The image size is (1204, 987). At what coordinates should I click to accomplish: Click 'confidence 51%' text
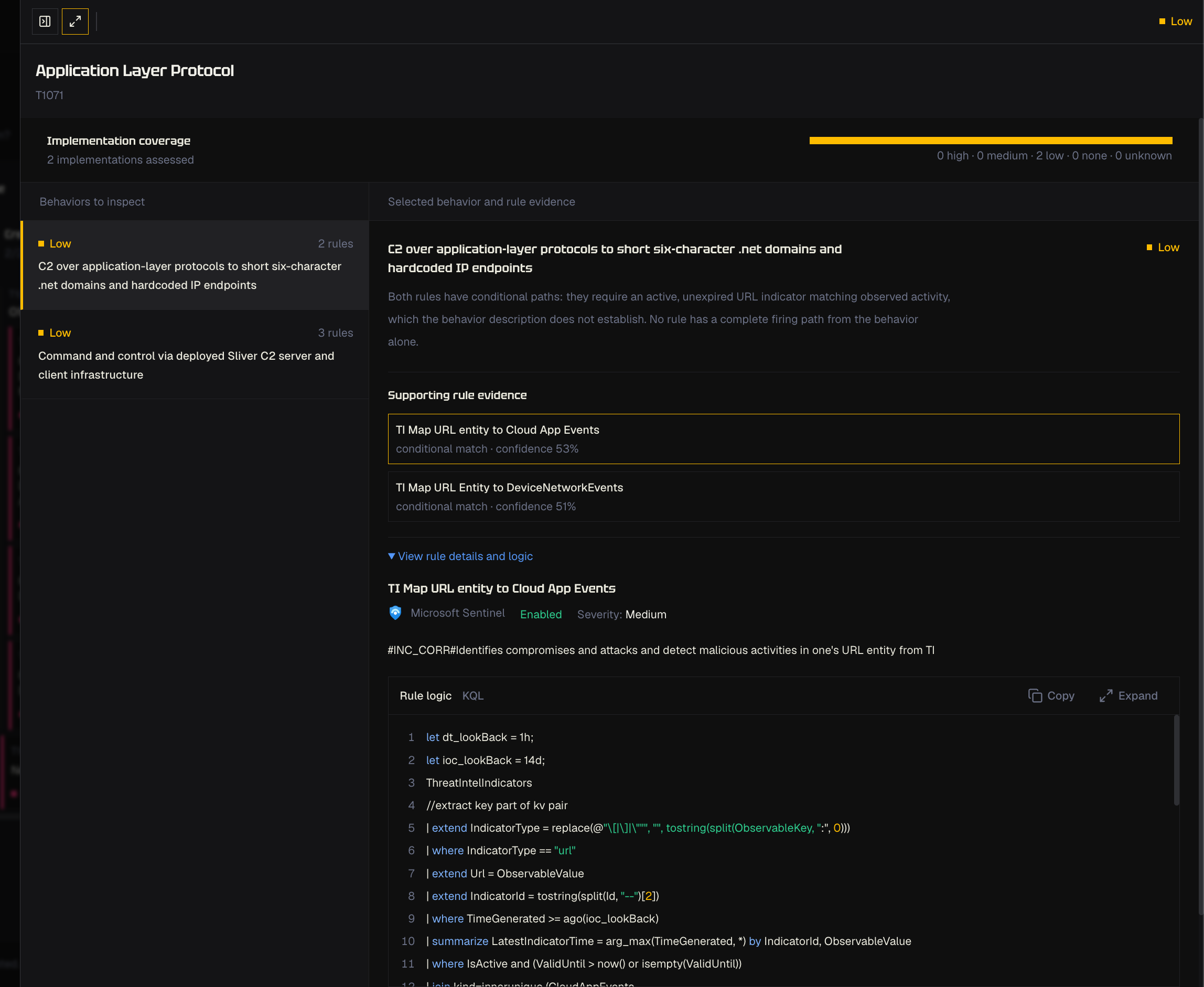pos(535,506)
